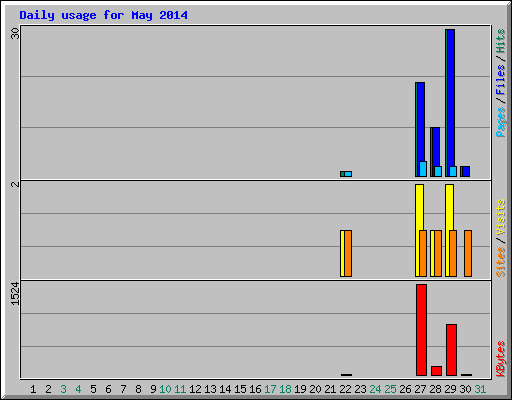Click day 16 on the x-axis
Viewport: 512px width, 400px height.
pyautogui.click(x=255, y=389)
